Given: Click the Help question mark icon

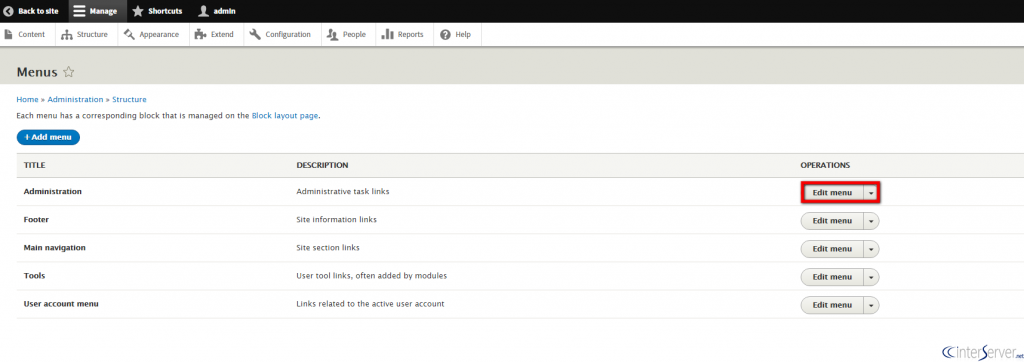Looking at the screenshot, I should click(x=445, y=35).
